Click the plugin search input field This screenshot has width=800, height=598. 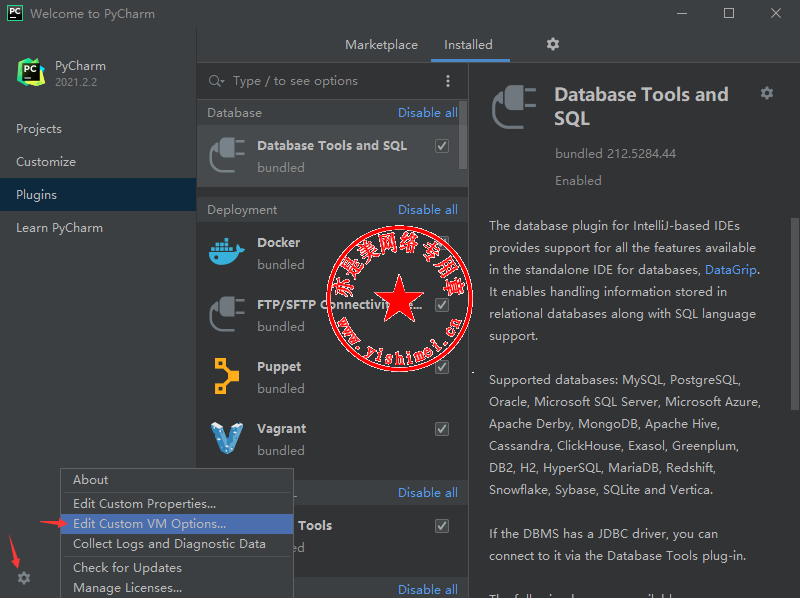[334, 81]
